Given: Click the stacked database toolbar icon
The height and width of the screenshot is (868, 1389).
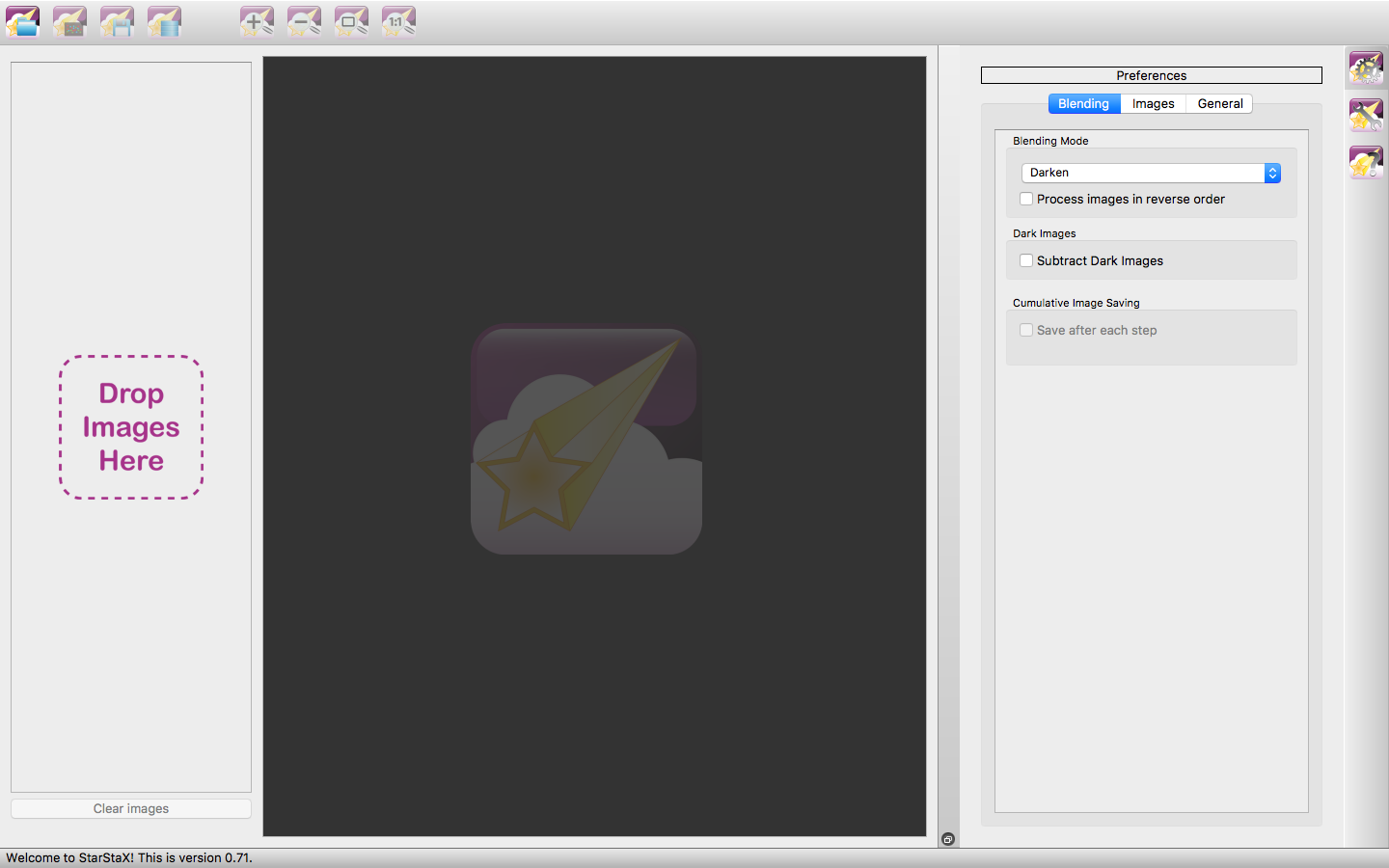Looking at the screenshot, I should pos(164,21).
